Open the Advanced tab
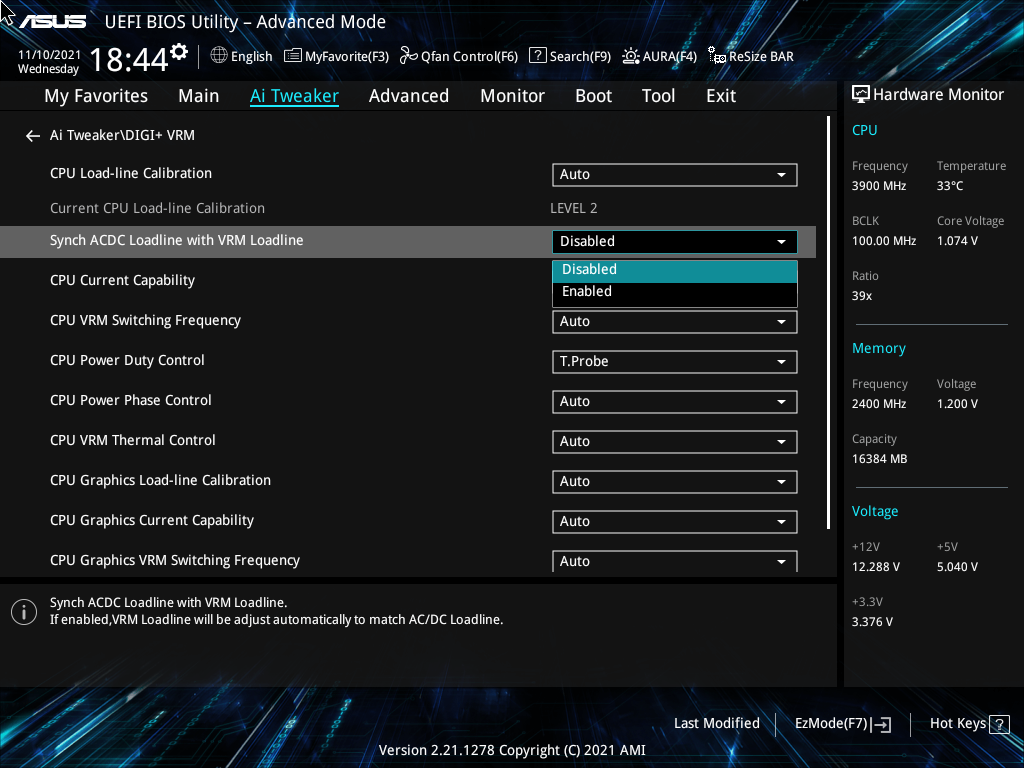Screen dimensions: 1024x768 (x=409, y=96)
